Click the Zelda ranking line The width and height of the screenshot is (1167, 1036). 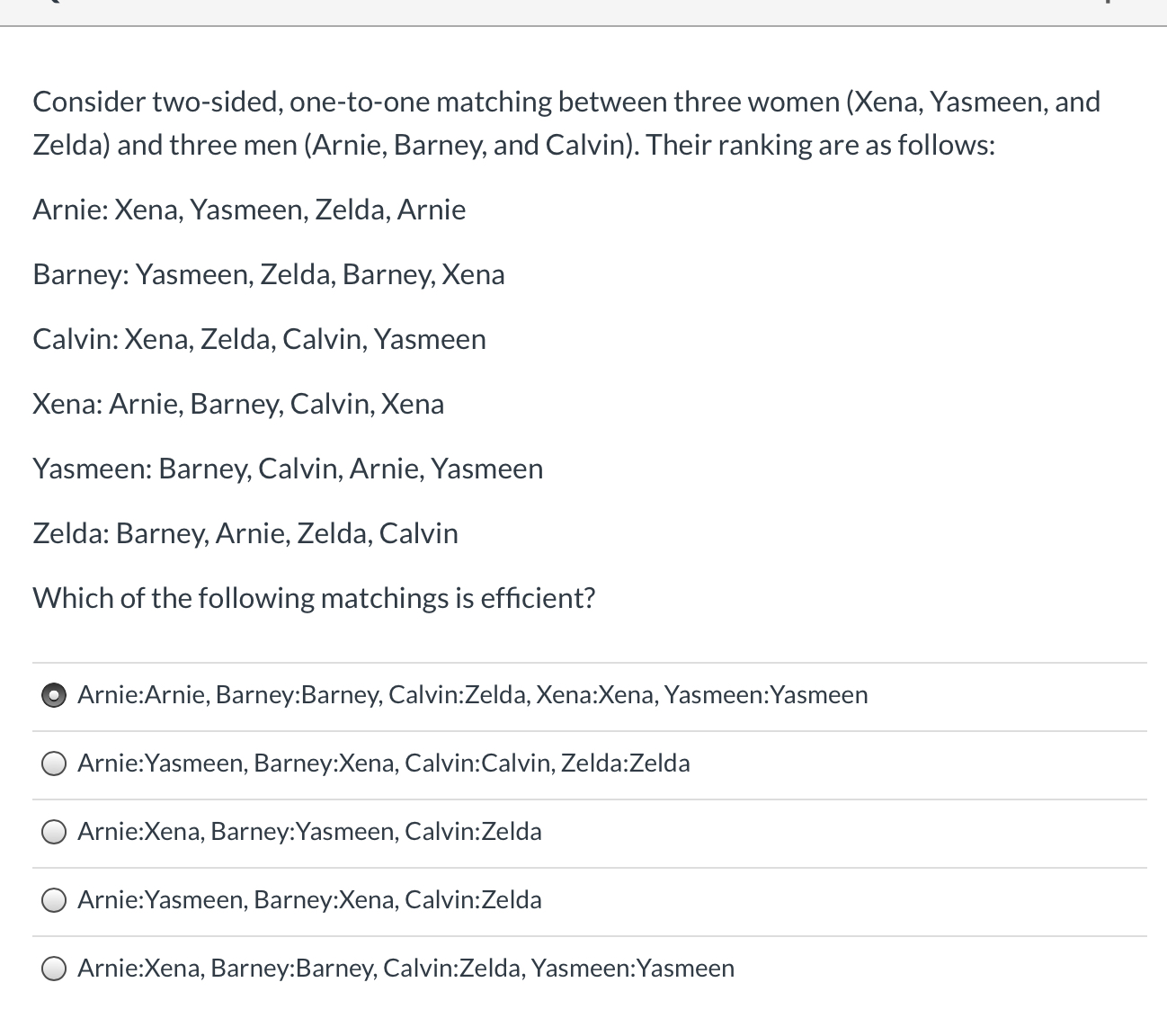(x=245, y=533)
